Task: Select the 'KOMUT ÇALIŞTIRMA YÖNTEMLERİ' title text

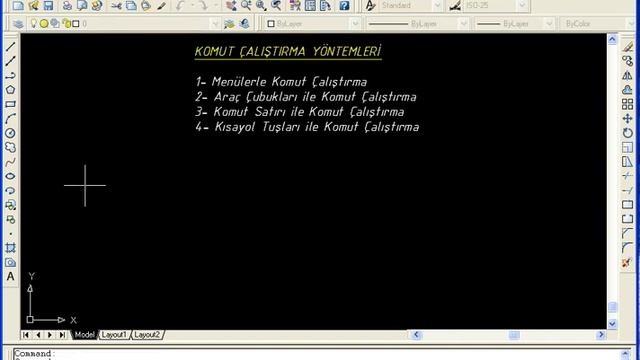Action: click(x=288, y=52)
